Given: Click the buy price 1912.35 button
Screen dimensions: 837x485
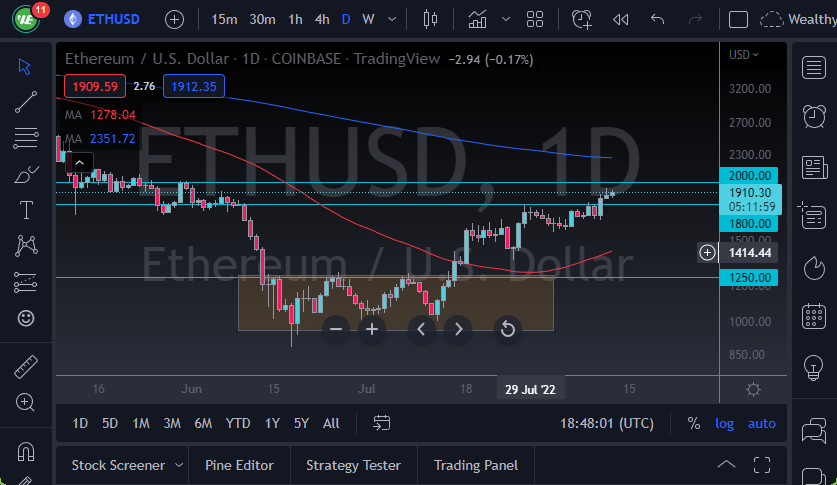Looking at the screenshot, I should tap(194, 86).
